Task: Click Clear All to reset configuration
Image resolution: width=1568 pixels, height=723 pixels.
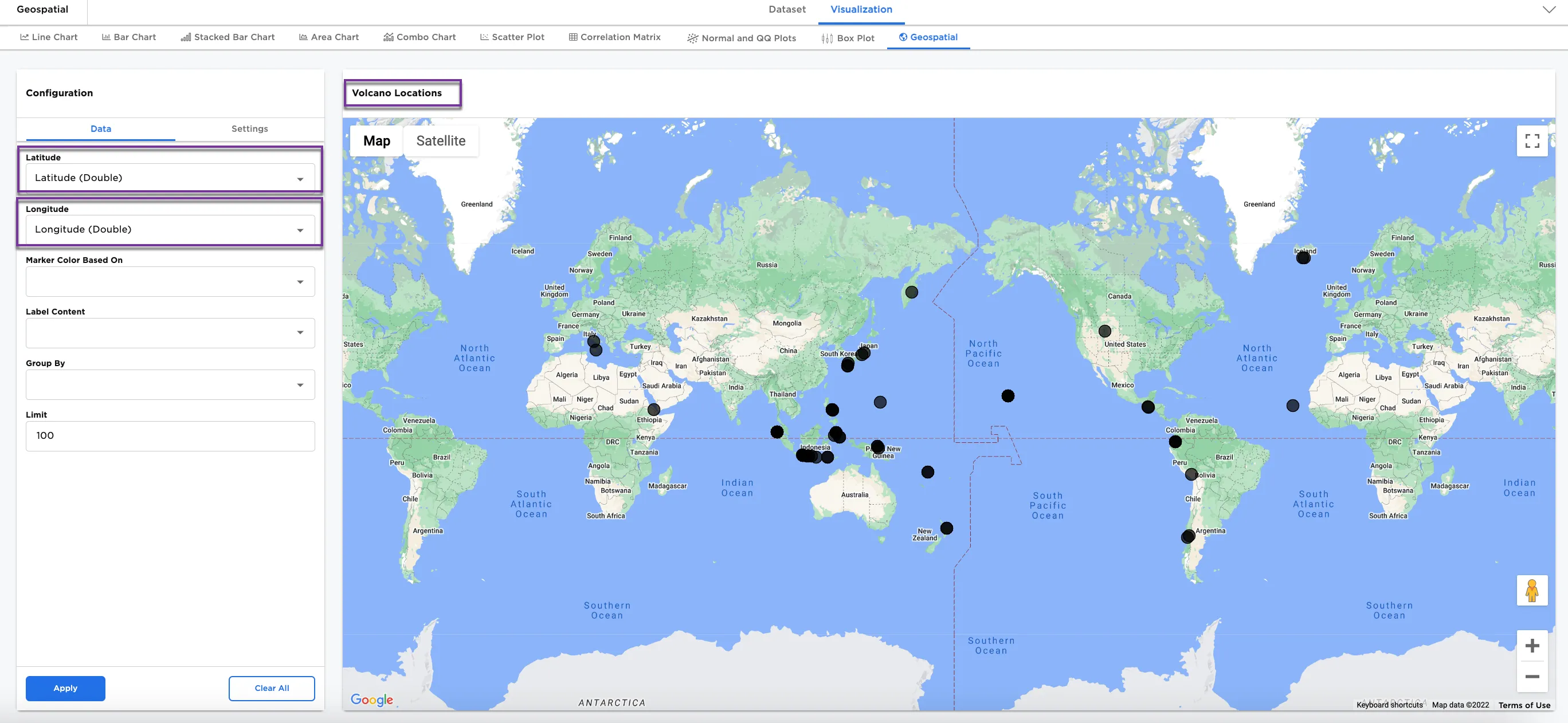Action: (272, 687)
